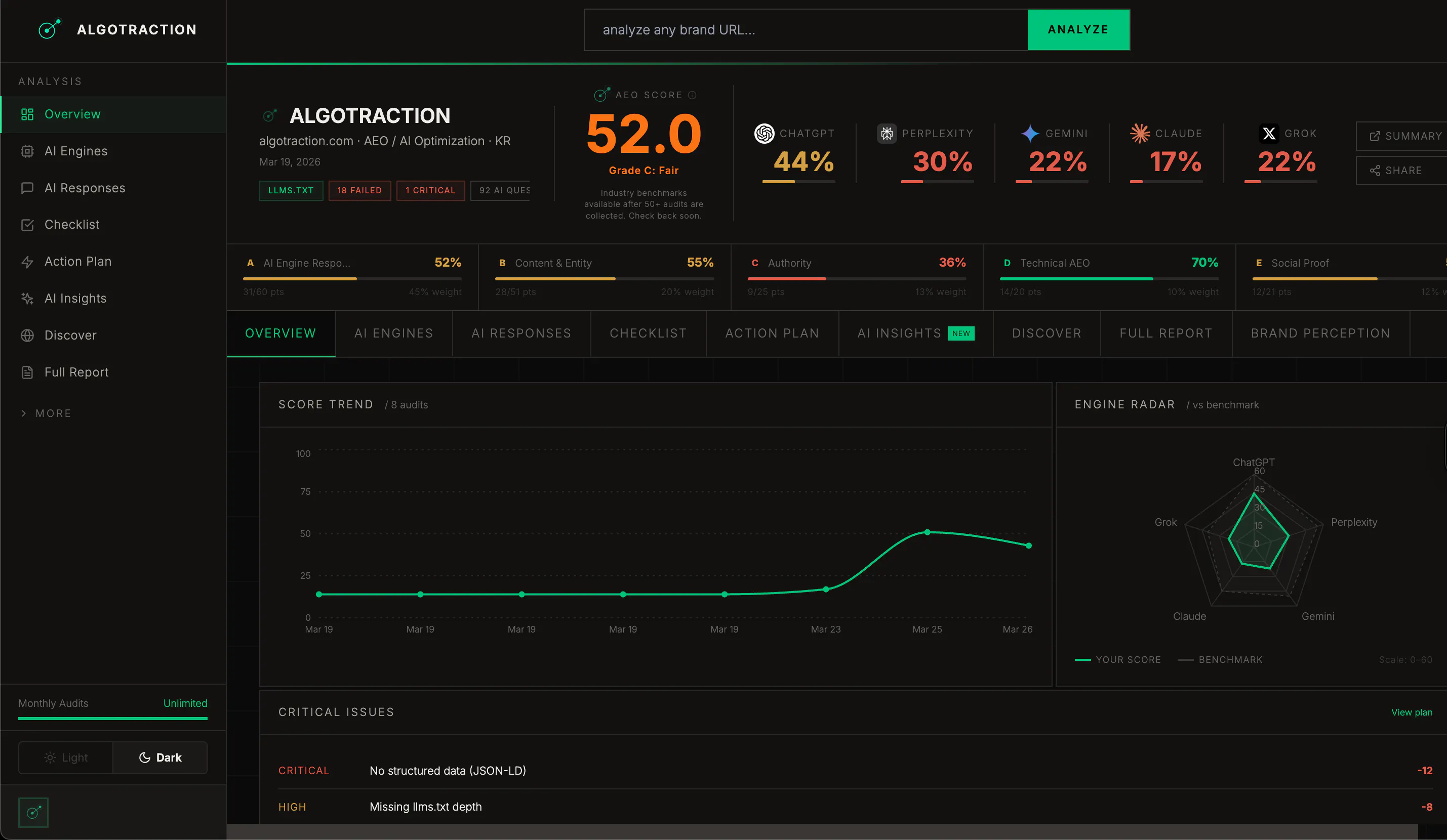
Task: Switch to the FULL REPORT tab
Action: click(1166, 333)
